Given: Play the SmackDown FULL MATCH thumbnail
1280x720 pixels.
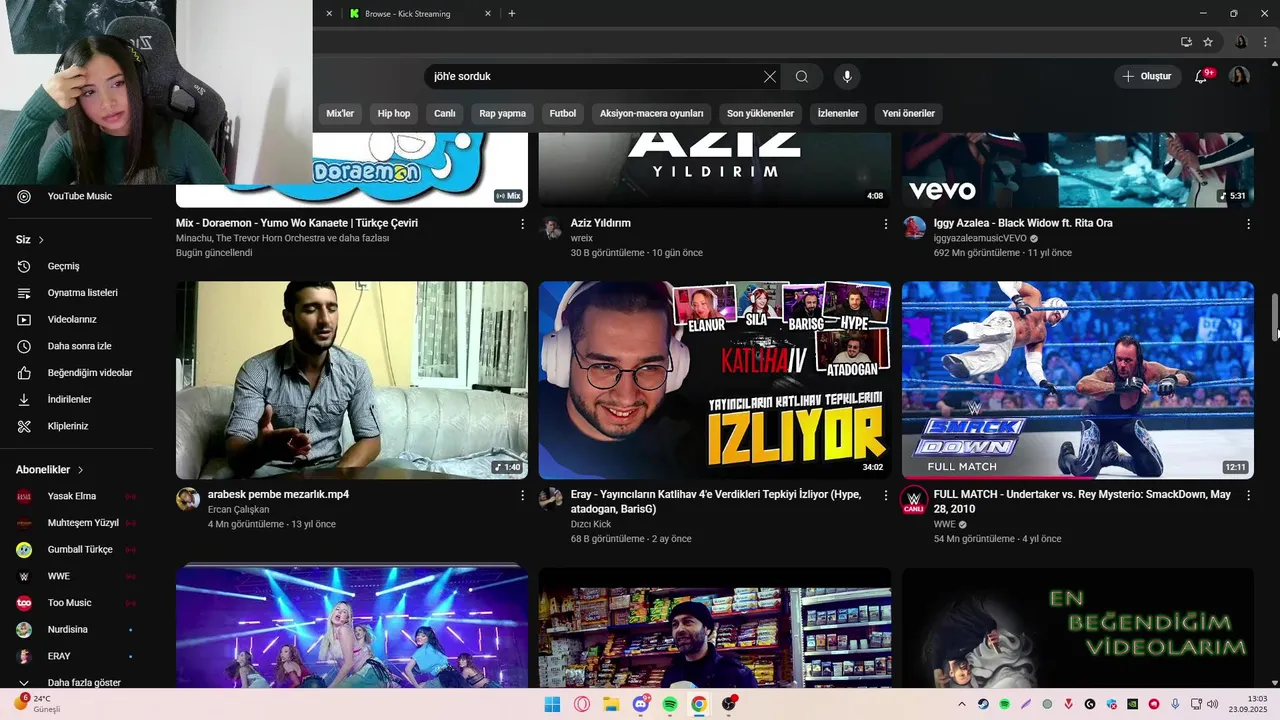Looking at the screenshot, I should (1078, 380).
